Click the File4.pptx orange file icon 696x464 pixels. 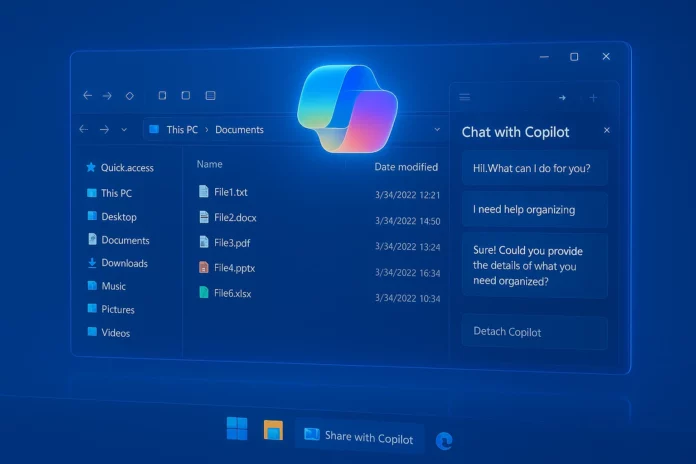tap(204, 267)
